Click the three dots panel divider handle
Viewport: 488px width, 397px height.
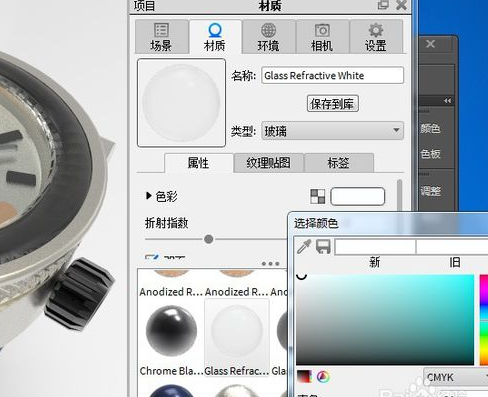pos(270,264)
